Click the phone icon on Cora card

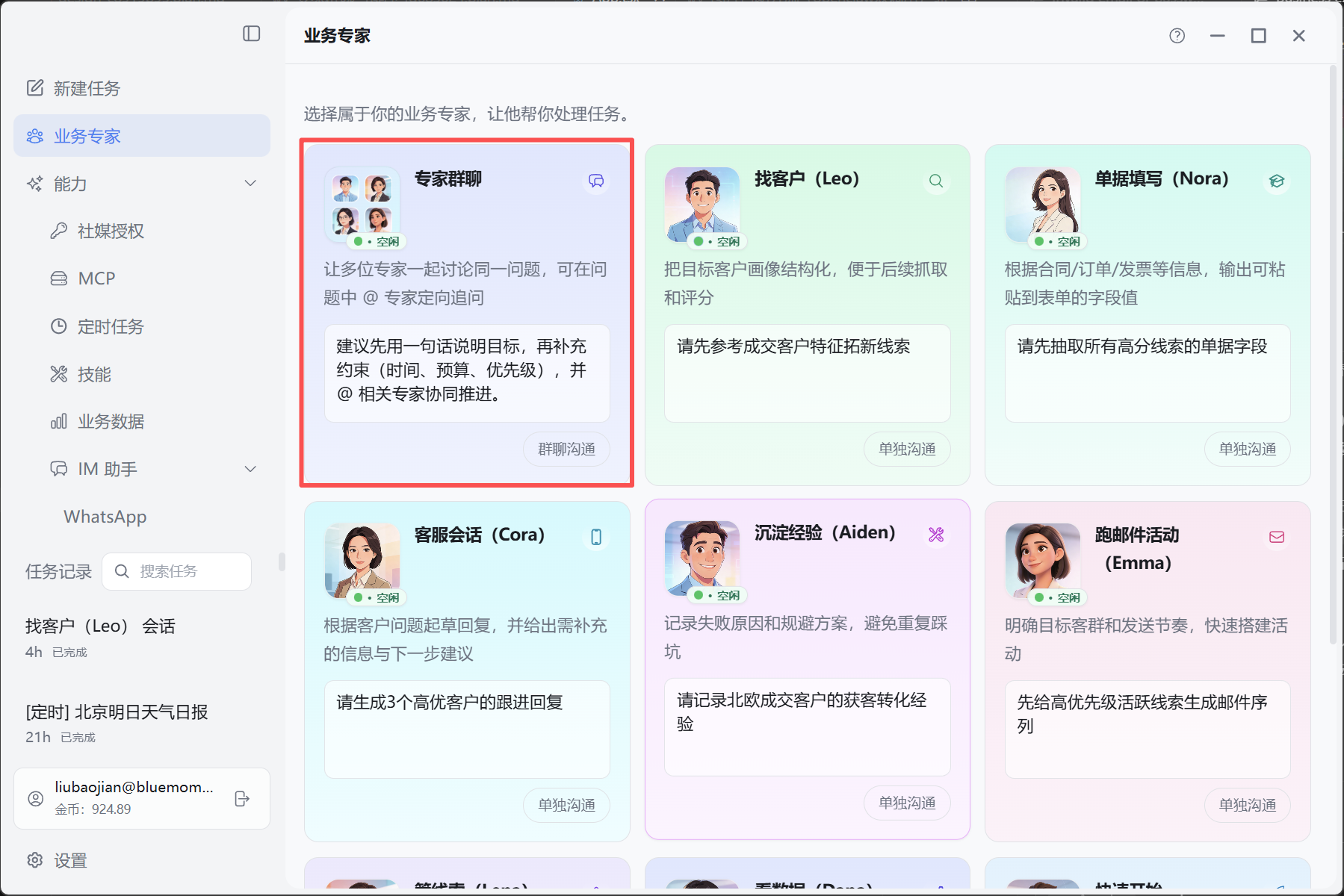596,537
